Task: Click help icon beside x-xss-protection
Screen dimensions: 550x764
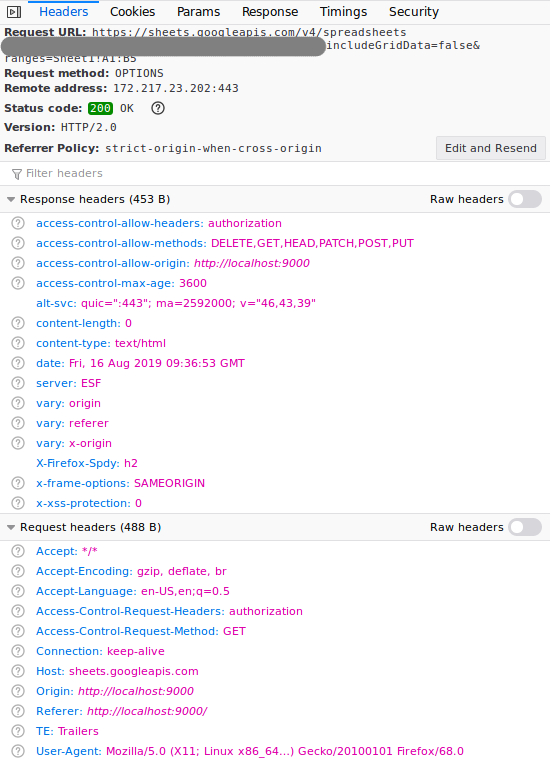Action: pos(18,503)
